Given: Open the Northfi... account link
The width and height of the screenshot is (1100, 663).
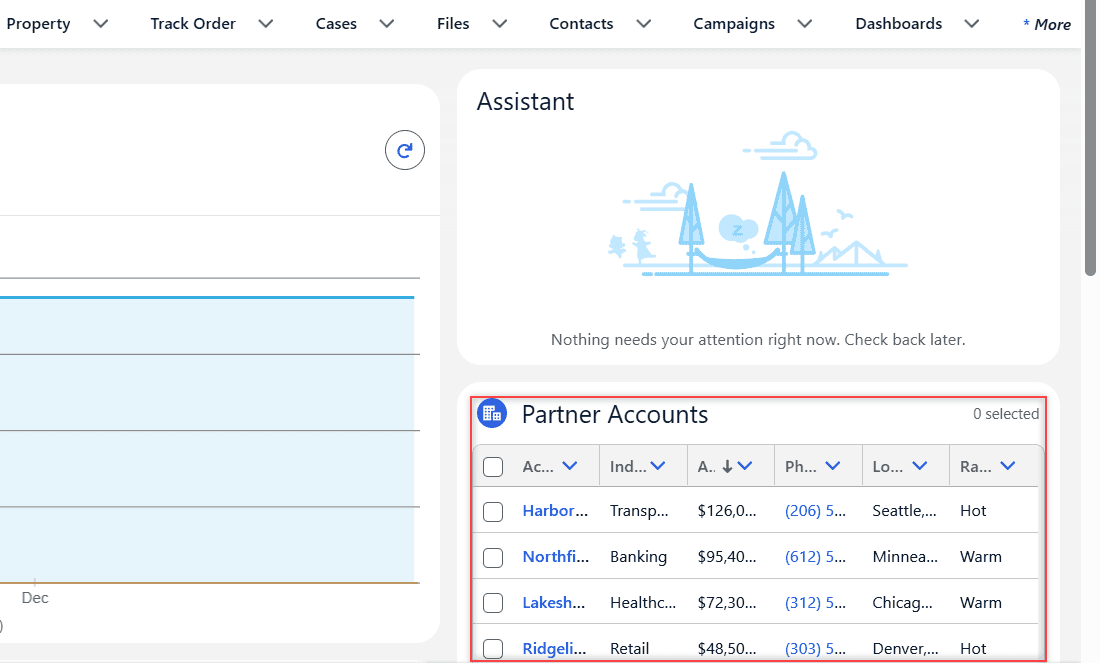Looking at the screenshot, I should [x=556, y=556].
